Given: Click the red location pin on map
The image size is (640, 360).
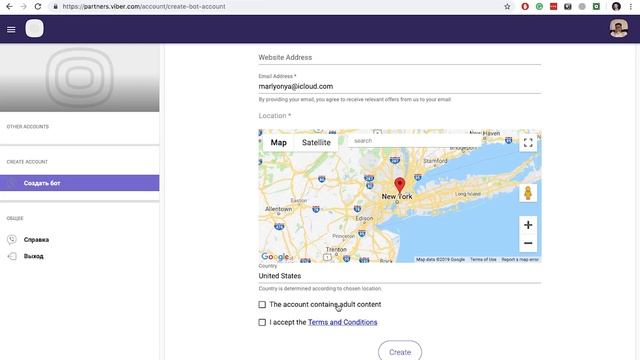Looking at the screenshot, I should (400, 184).
